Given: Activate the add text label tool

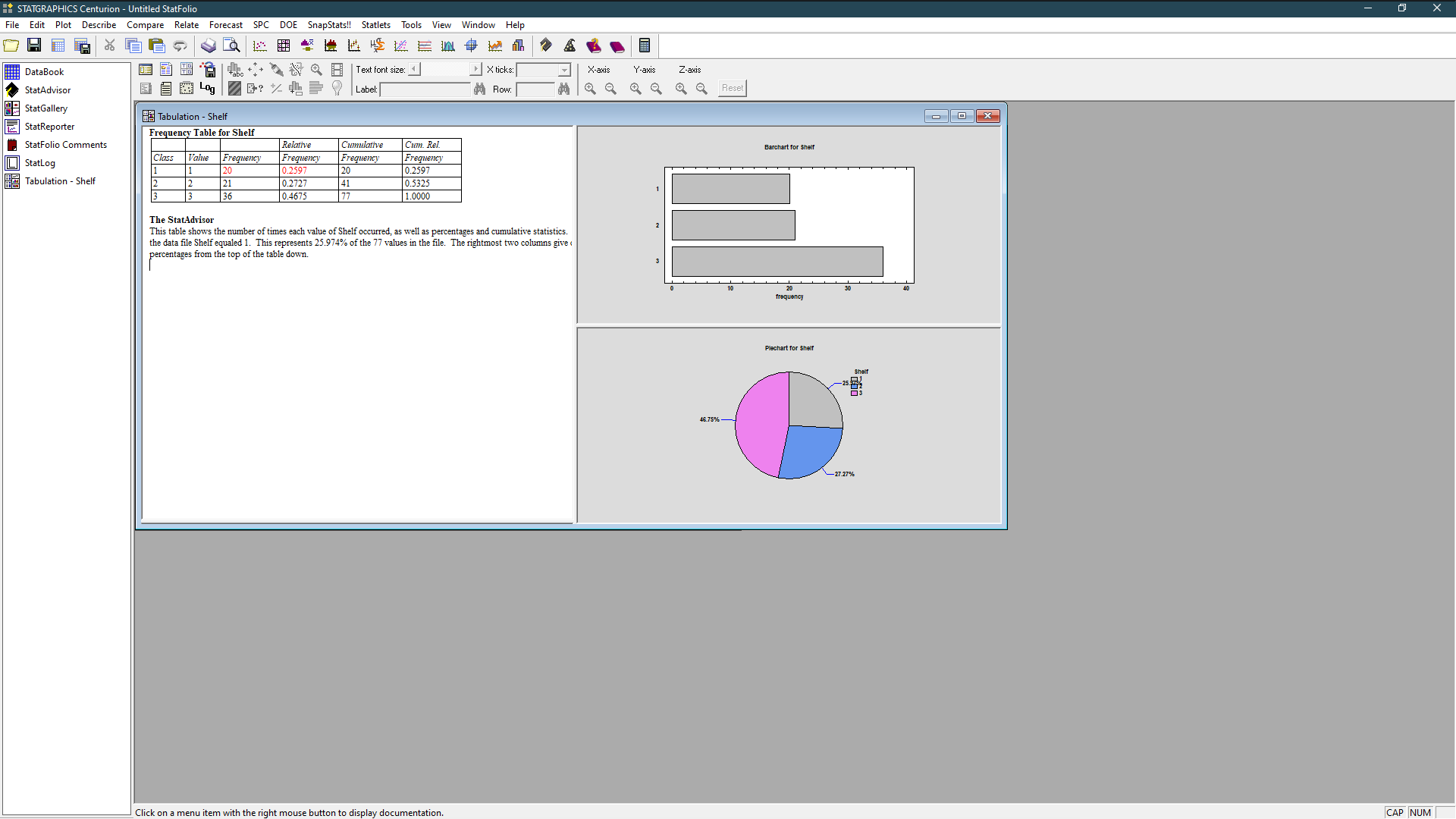Looking at the screenshot, I should 235,70.
